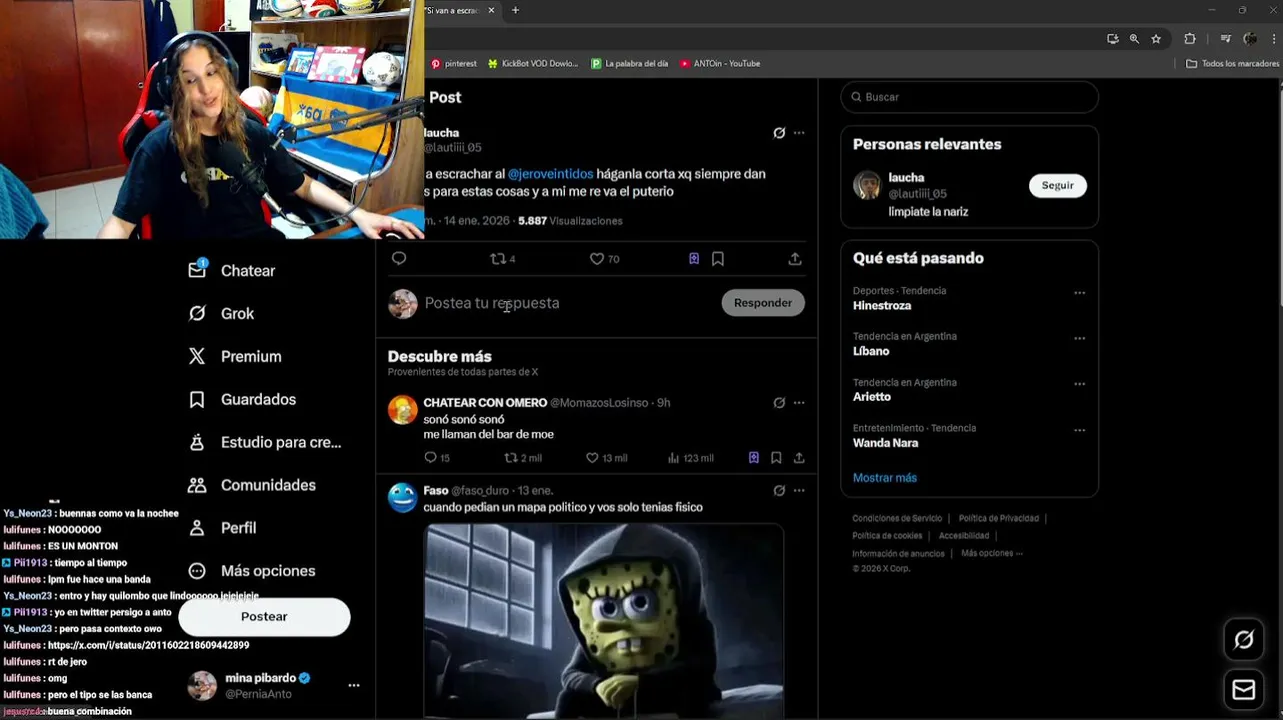Screen dimensions: 1283x720
Task: Click Mostrar más under trends
Action: (x=885, y=478)
